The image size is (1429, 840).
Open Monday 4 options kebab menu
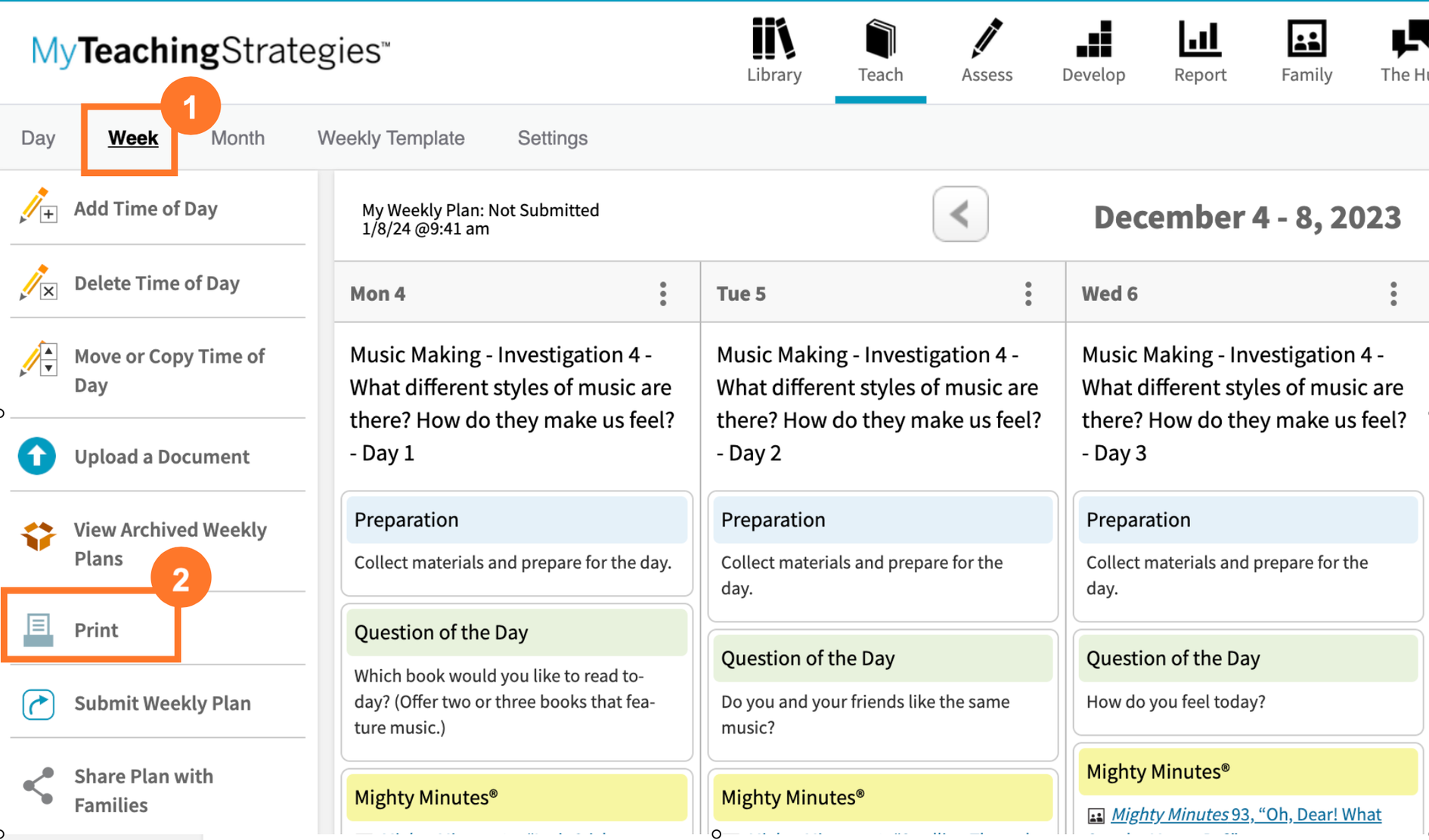[663, 293]
